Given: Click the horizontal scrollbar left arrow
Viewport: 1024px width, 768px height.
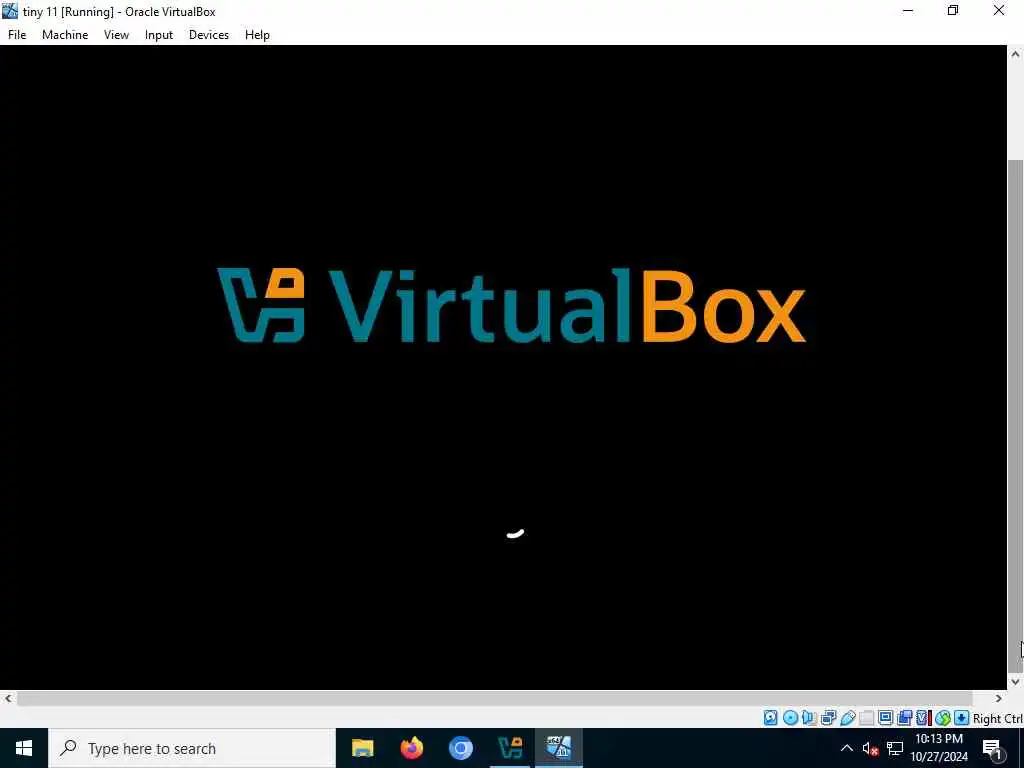Looking at the screenshot, I should 8,698.
